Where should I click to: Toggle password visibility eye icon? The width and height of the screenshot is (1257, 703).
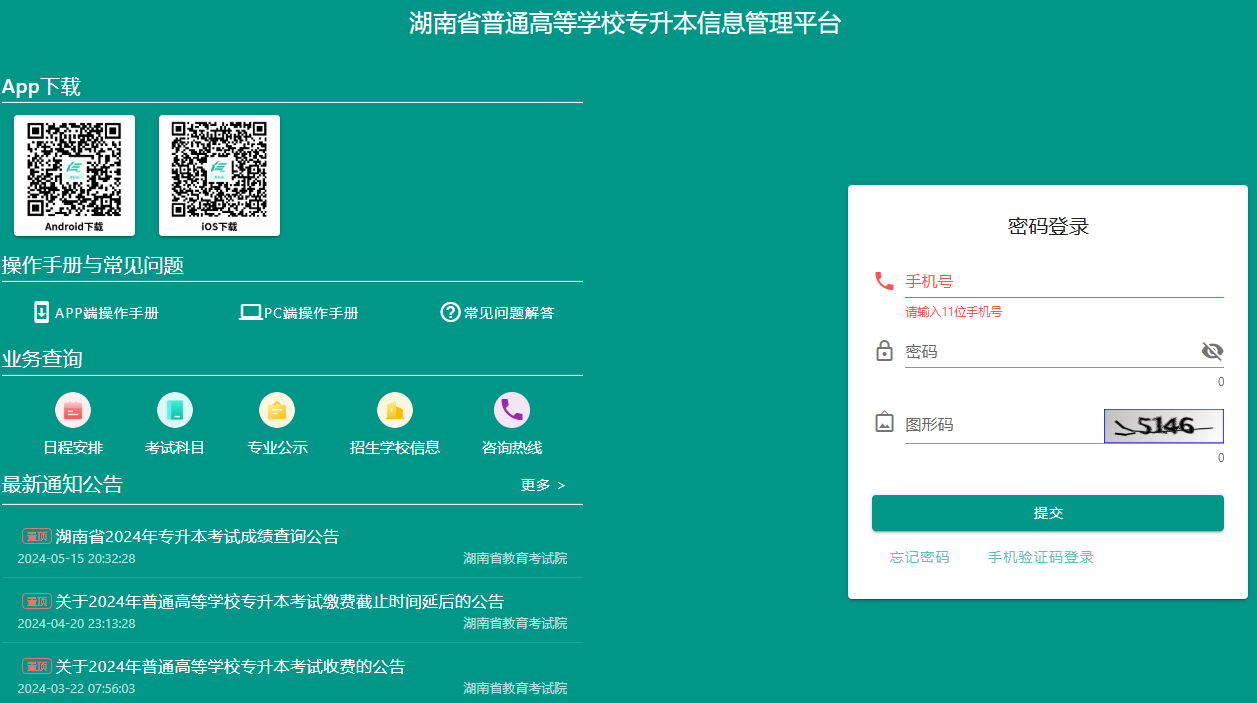1212,351
